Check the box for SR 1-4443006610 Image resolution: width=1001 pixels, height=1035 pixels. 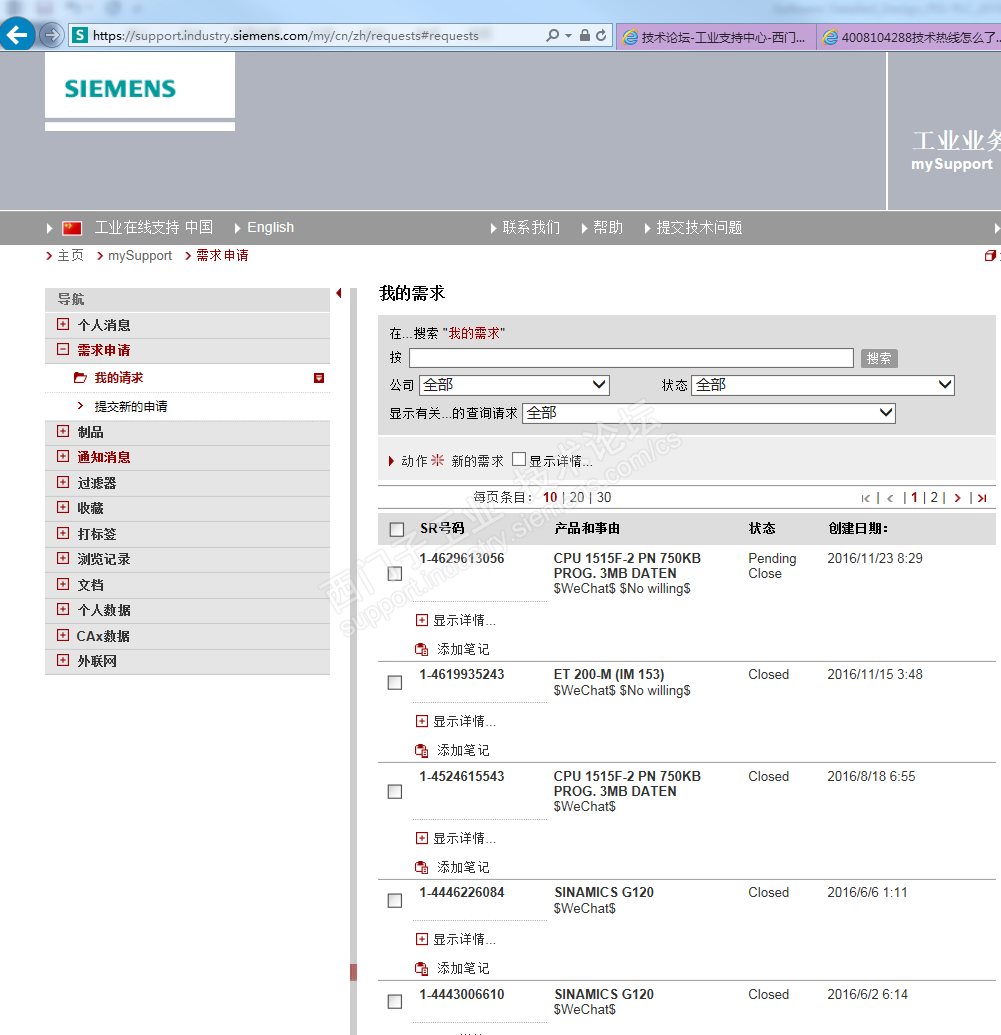395,1001
